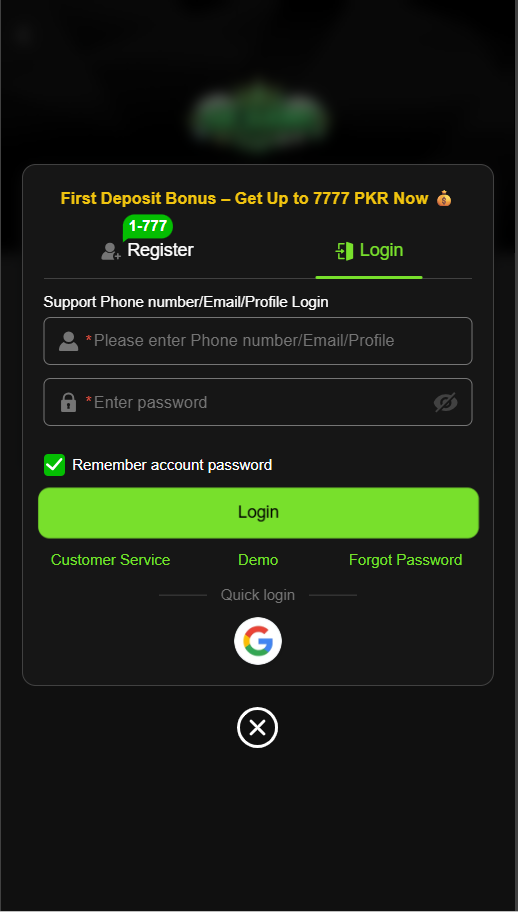
Task: Click the add-user icon beside Register
Action: [110, 251]
